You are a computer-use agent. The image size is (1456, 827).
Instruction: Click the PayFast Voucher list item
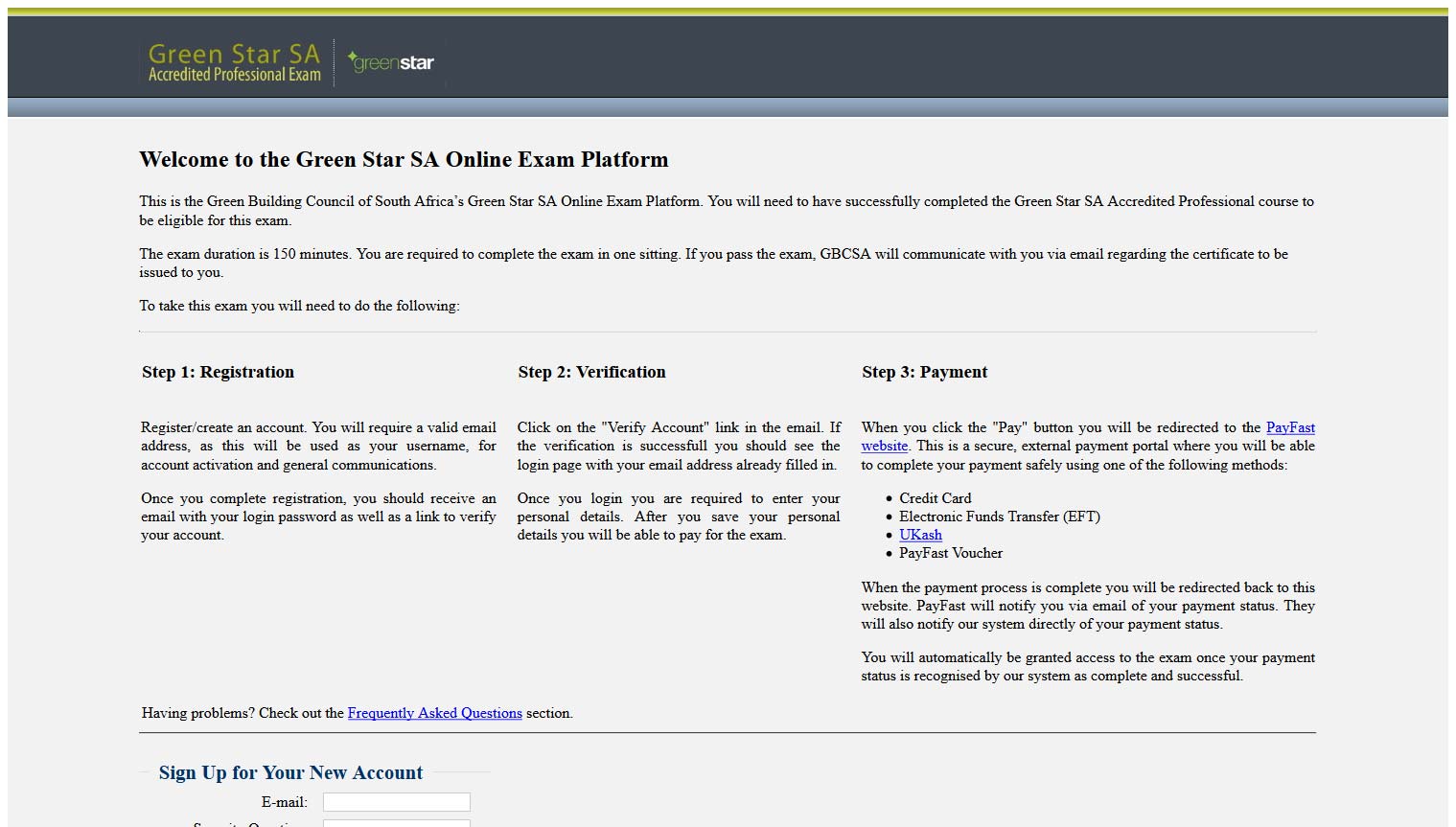(951, 553)
